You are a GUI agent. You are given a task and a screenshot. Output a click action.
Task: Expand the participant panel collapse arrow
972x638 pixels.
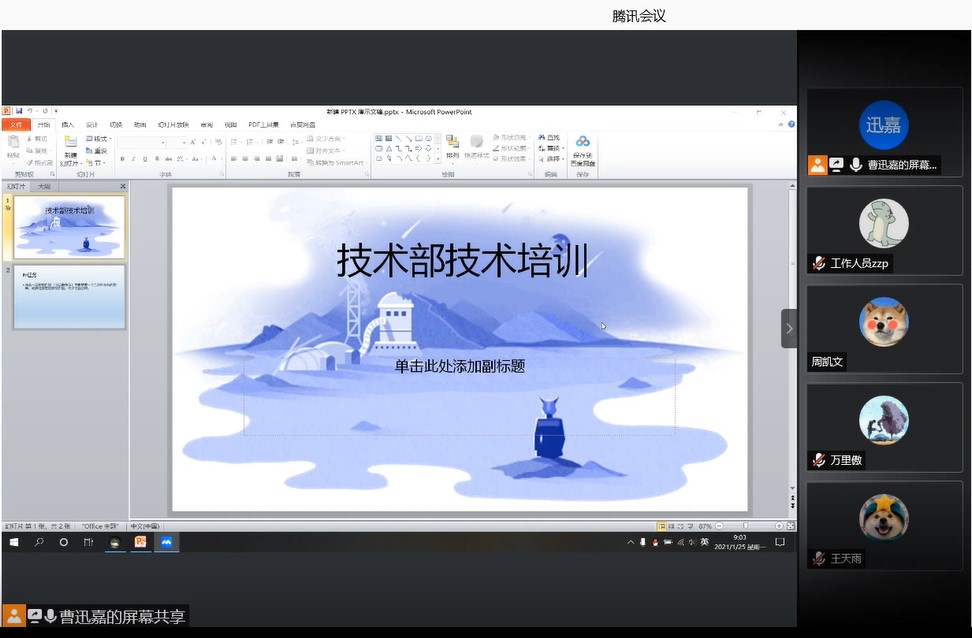(x=789, y=328)
